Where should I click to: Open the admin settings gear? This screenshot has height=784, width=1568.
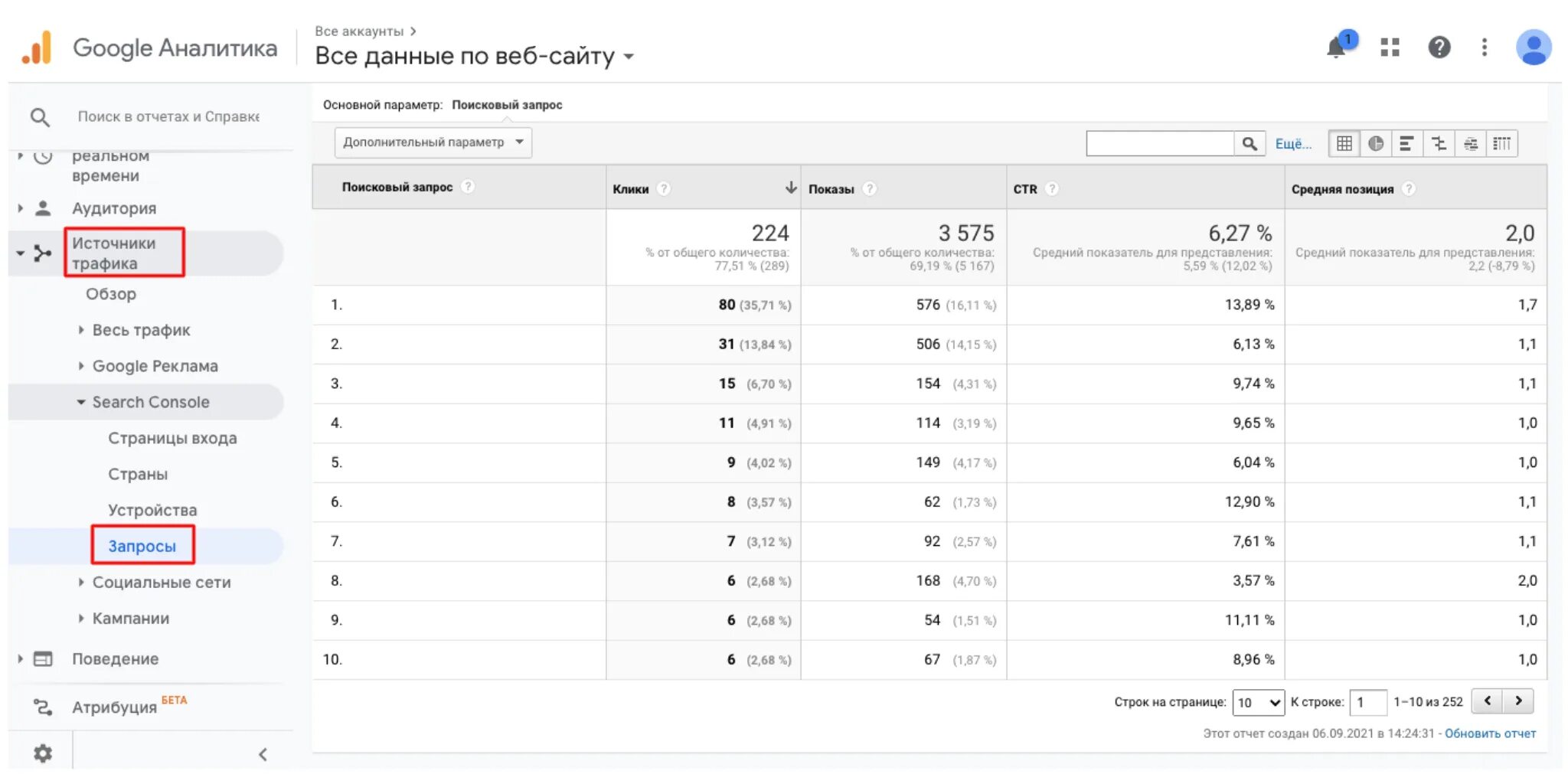click(x=43, y=753)
